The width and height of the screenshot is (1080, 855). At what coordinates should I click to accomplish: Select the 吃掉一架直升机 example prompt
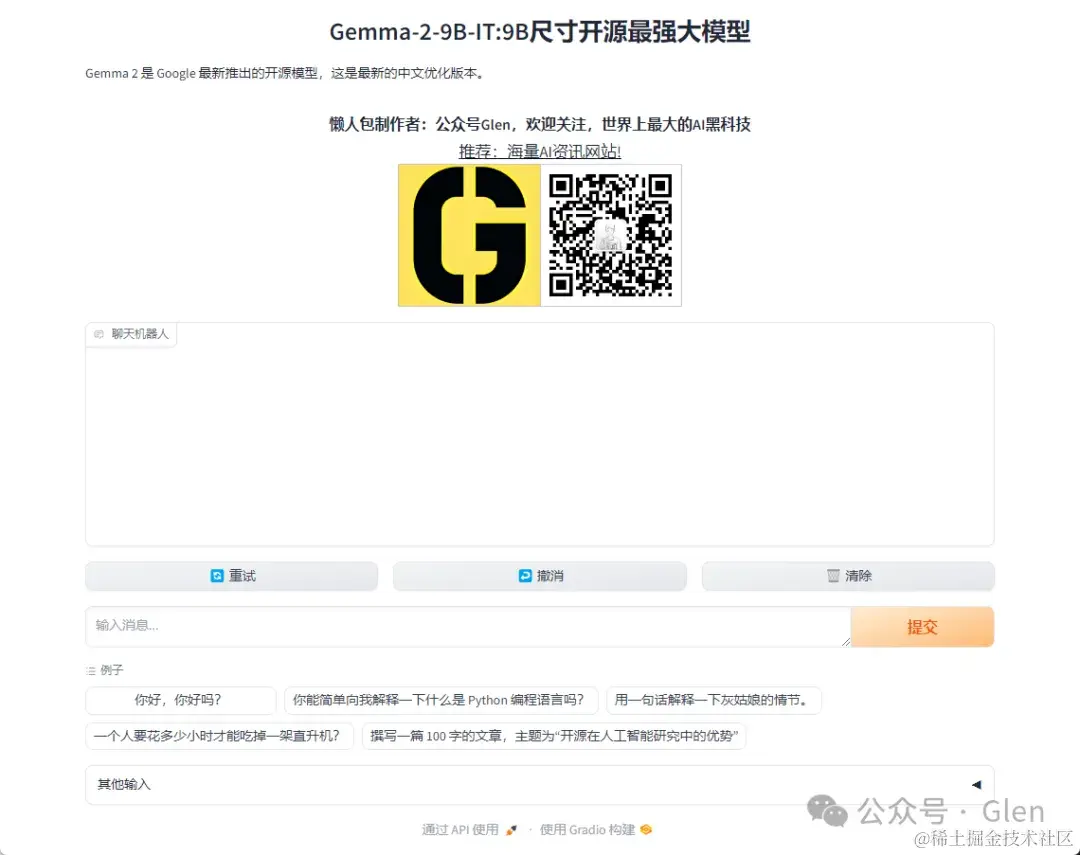(217, 736)
